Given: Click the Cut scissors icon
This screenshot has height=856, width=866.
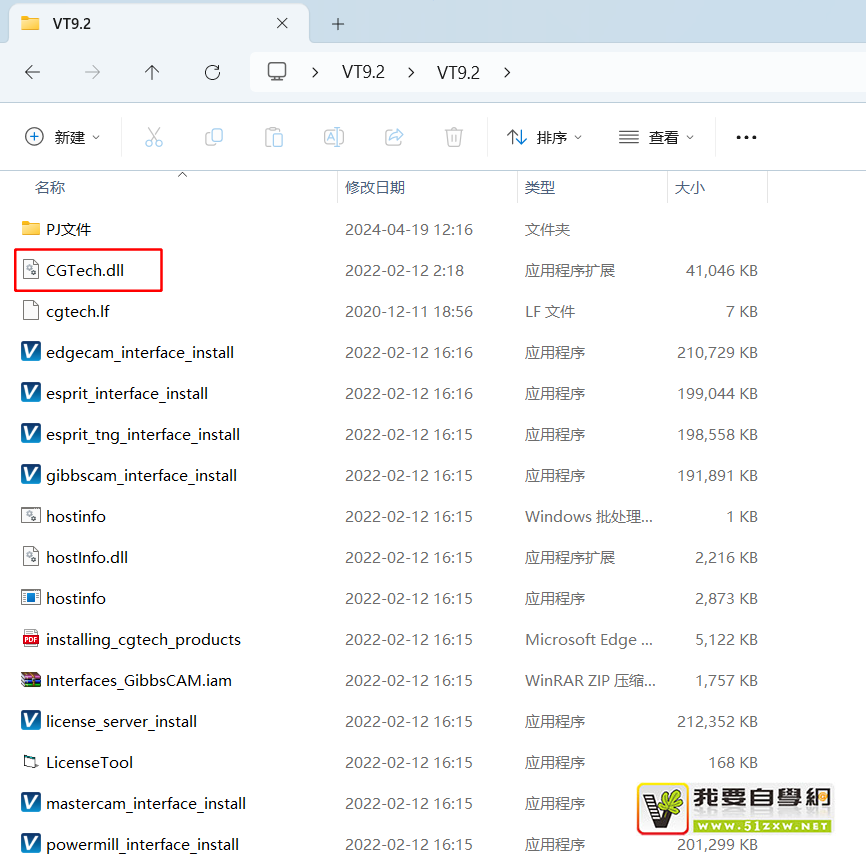Looking at the screenshot, I should point(153,137).
